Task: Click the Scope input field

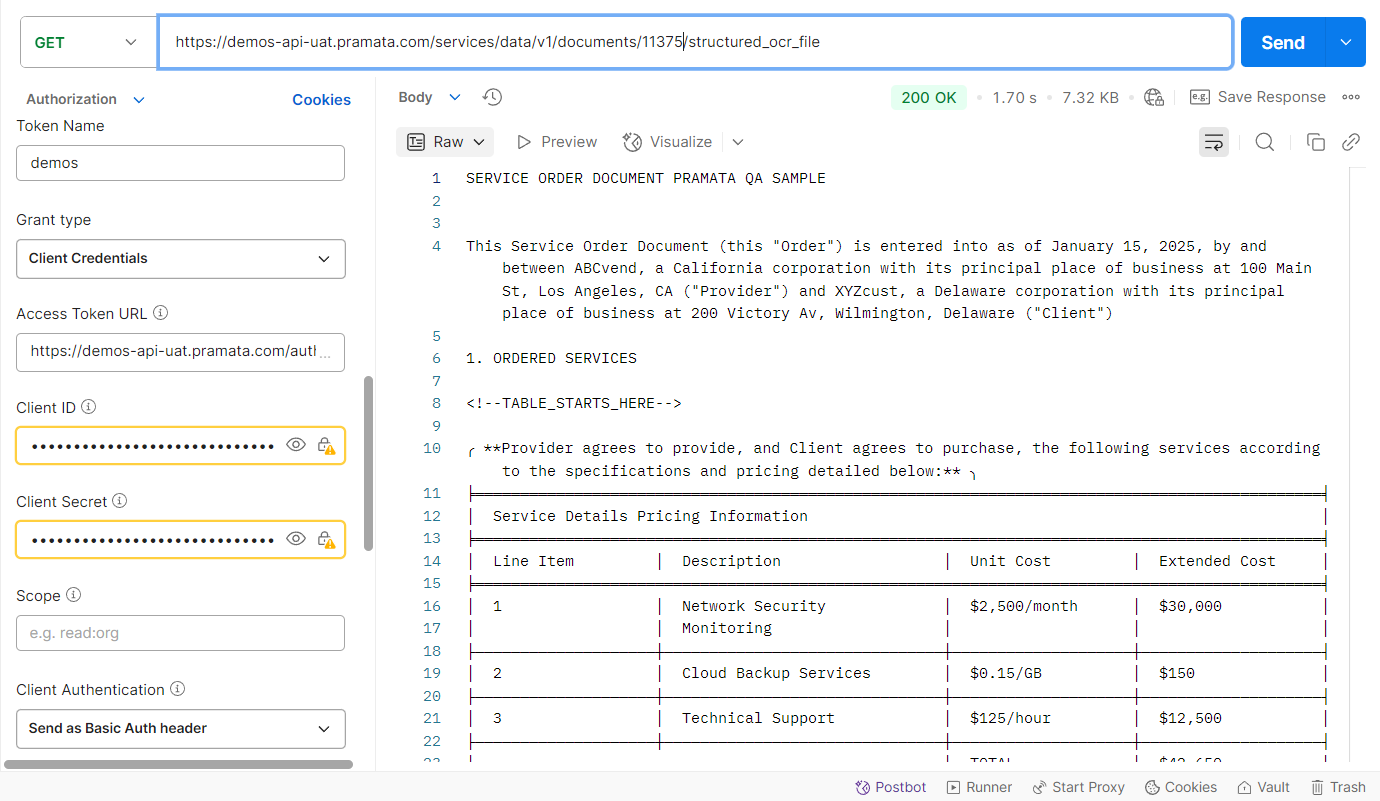Action: pyautogui.click(x=181, y=633)
